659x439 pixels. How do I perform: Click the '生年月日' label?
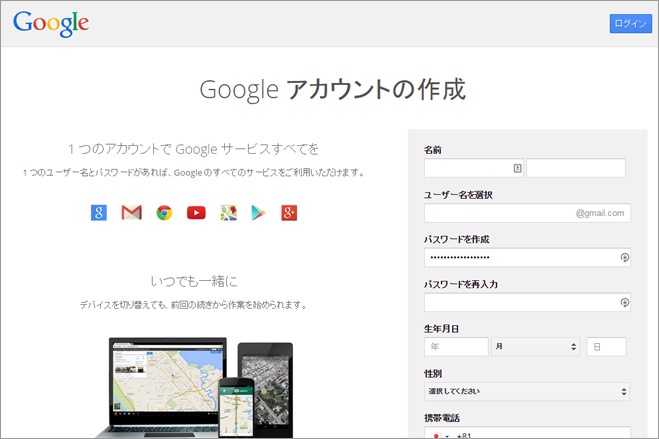click(x=441, y=329)
